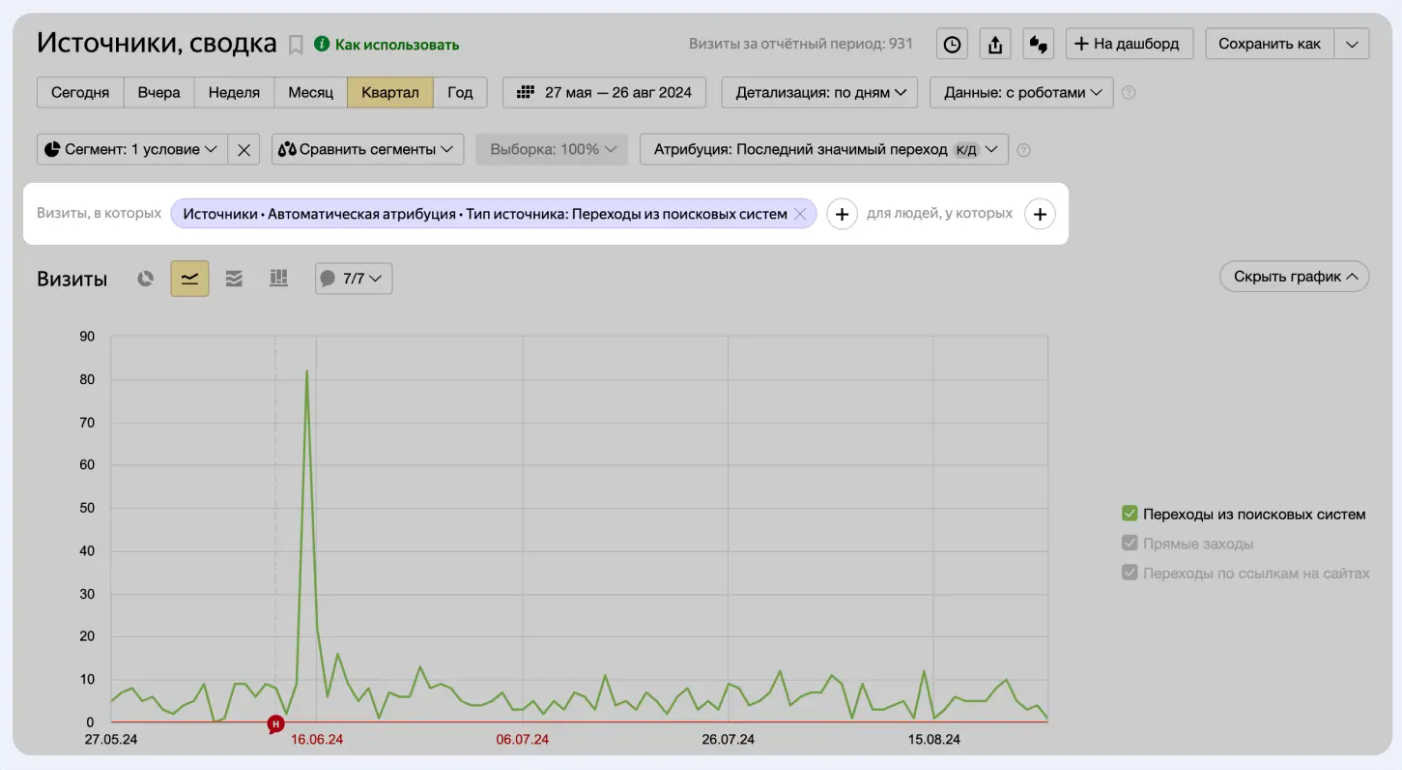Open the 'Как использовать' help link
This screenshot has width=1402, height=770.
click(387, 44)
